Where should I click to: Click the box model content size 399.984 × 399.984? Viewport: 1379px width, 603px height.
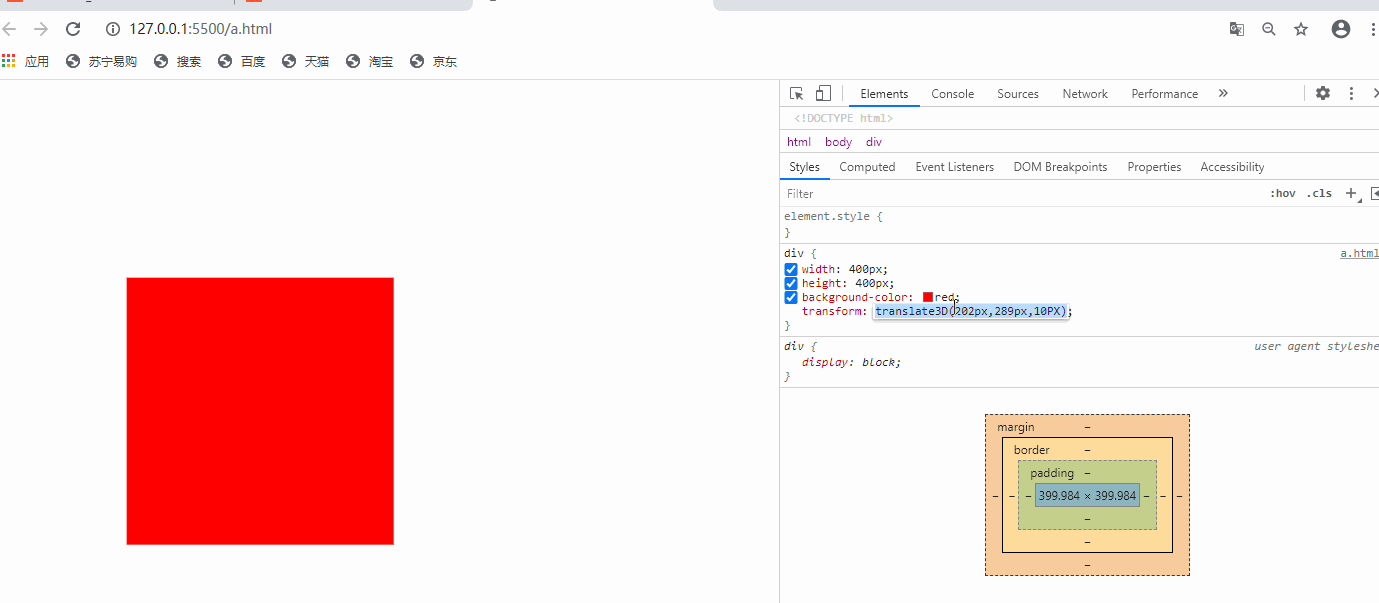pyautogui.click(x=1087, y=495)
